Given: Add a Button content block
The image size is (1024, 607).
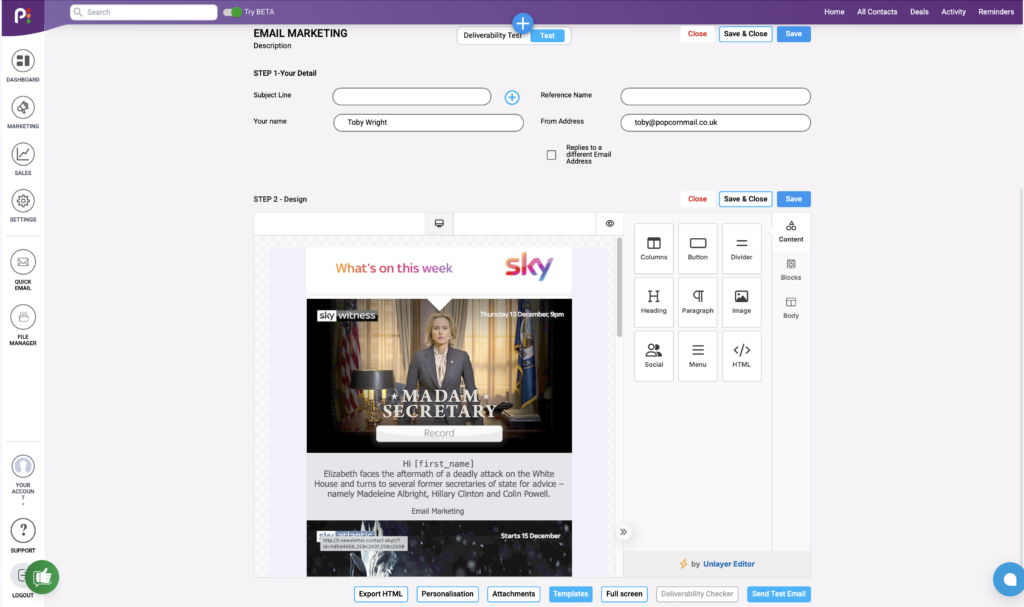Looking at the screenshot, I should tap(697, 248).
